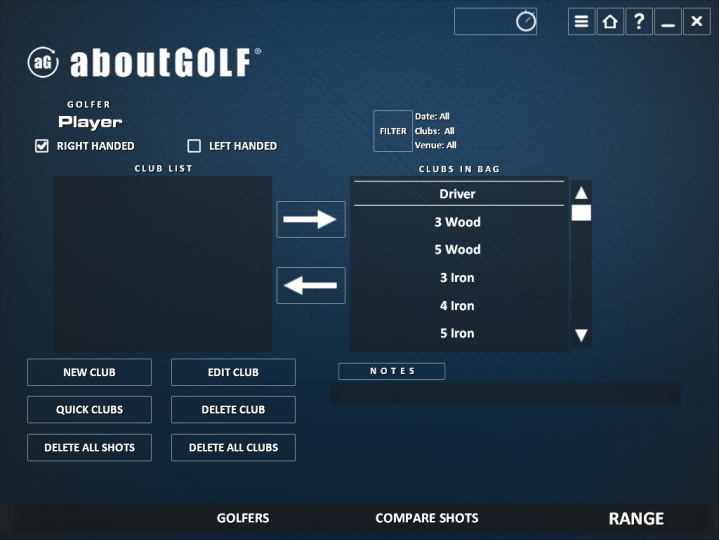The image size is (719, 540).
Task: Click the Venue: All filter text
Action: 436,145
